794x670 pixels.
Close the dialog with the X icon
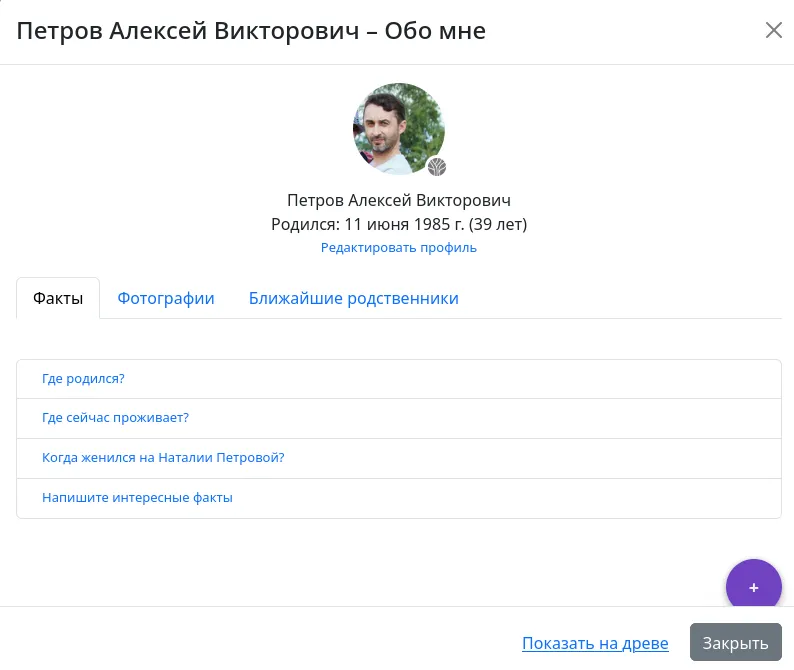tap(773, 30)
